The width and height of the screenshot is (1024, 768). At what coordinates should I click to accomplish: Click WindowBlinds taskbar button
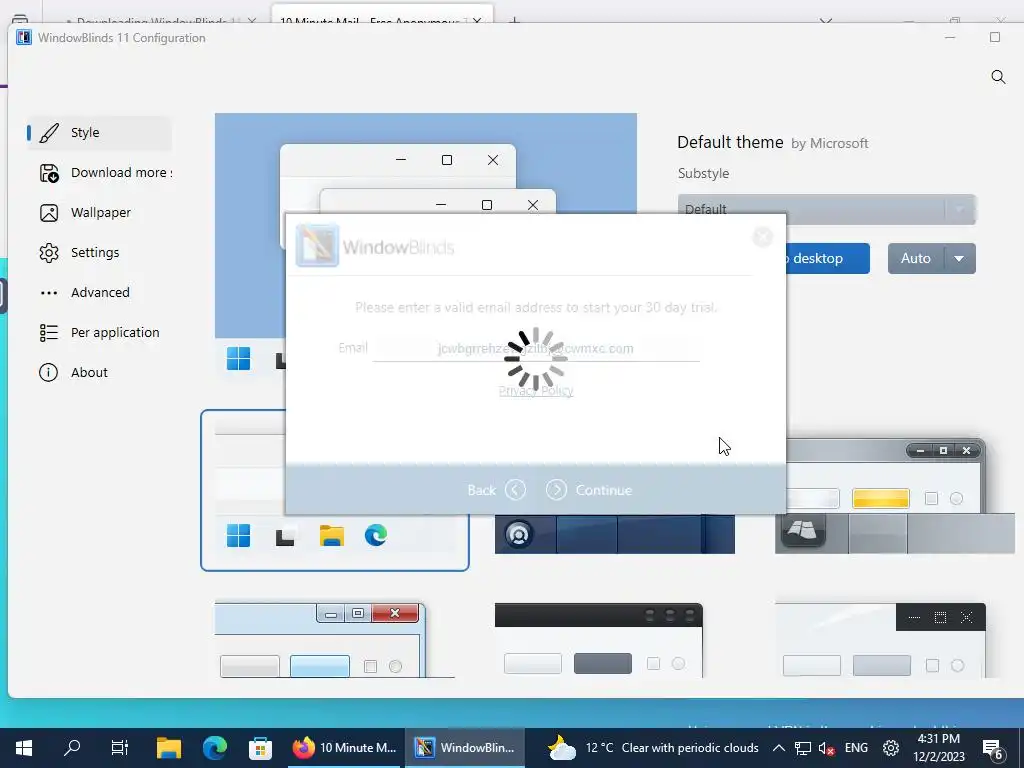465,748
